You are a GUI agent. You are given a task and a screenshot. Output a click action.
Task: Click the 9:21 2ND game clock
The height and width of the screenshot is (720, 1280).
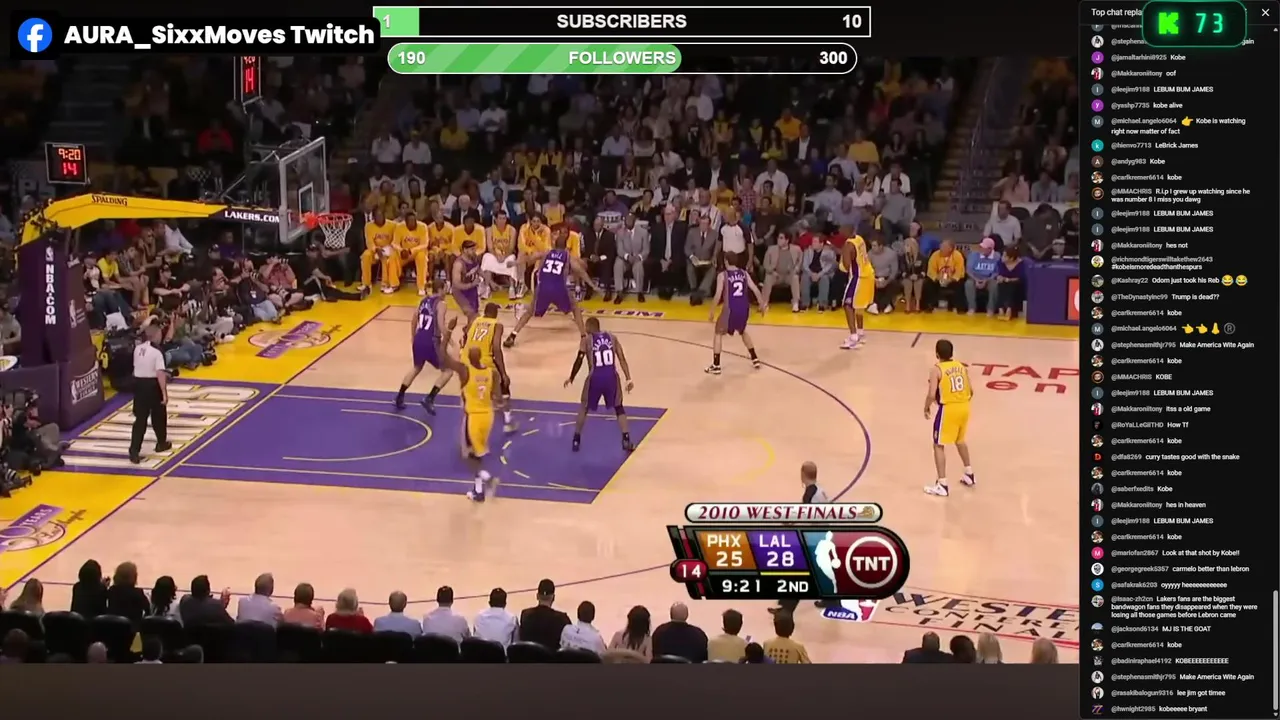point(764,586)
